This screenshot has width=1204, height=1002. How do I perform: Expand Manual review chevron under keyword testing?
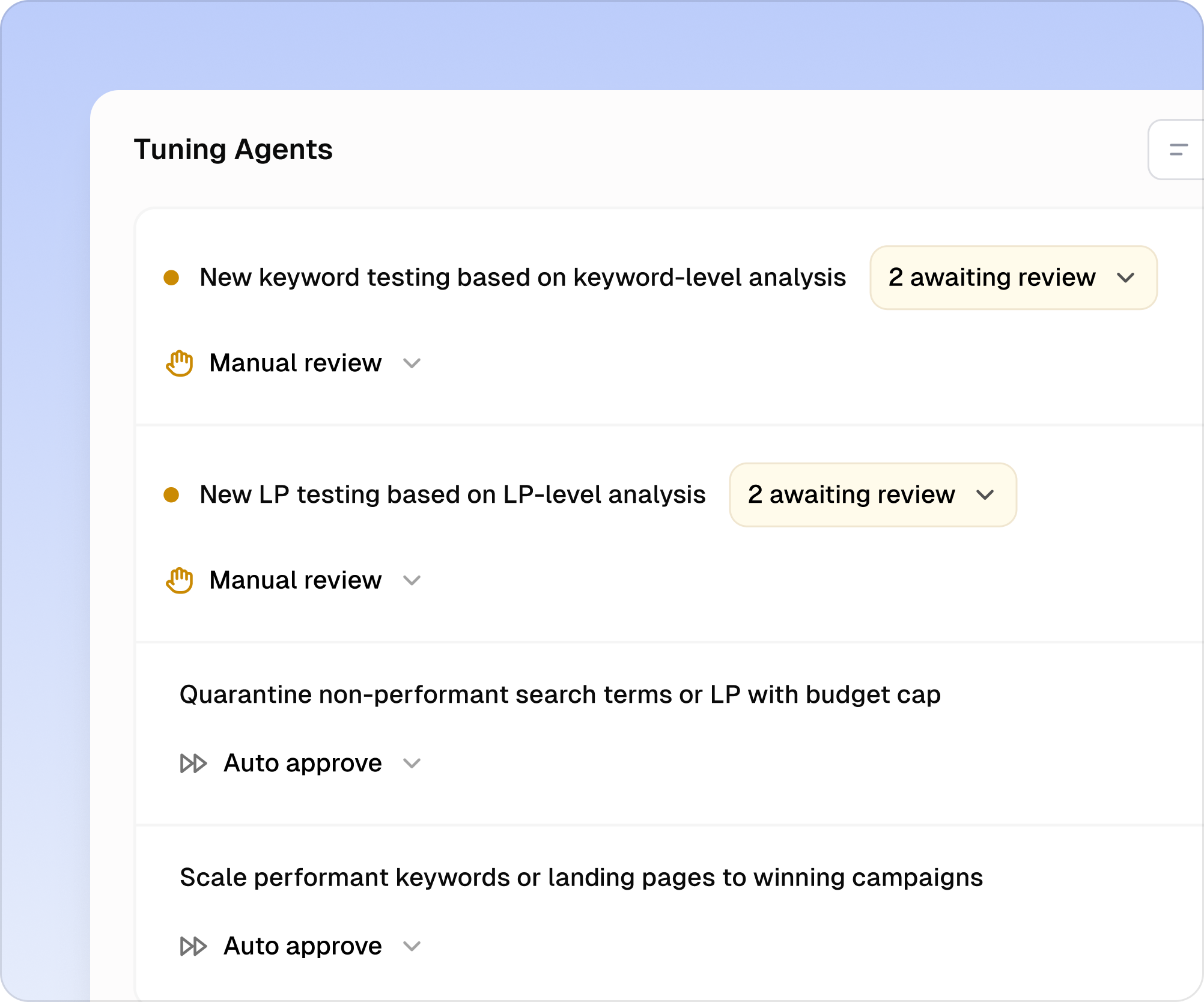(412, 363)
